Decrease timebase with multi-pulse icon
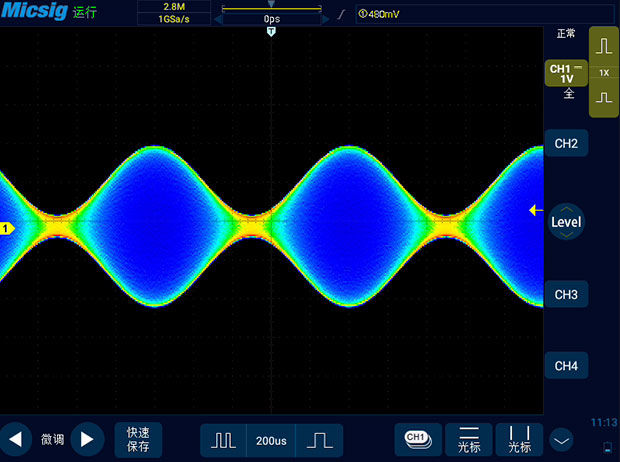 (x=223, y=440)
